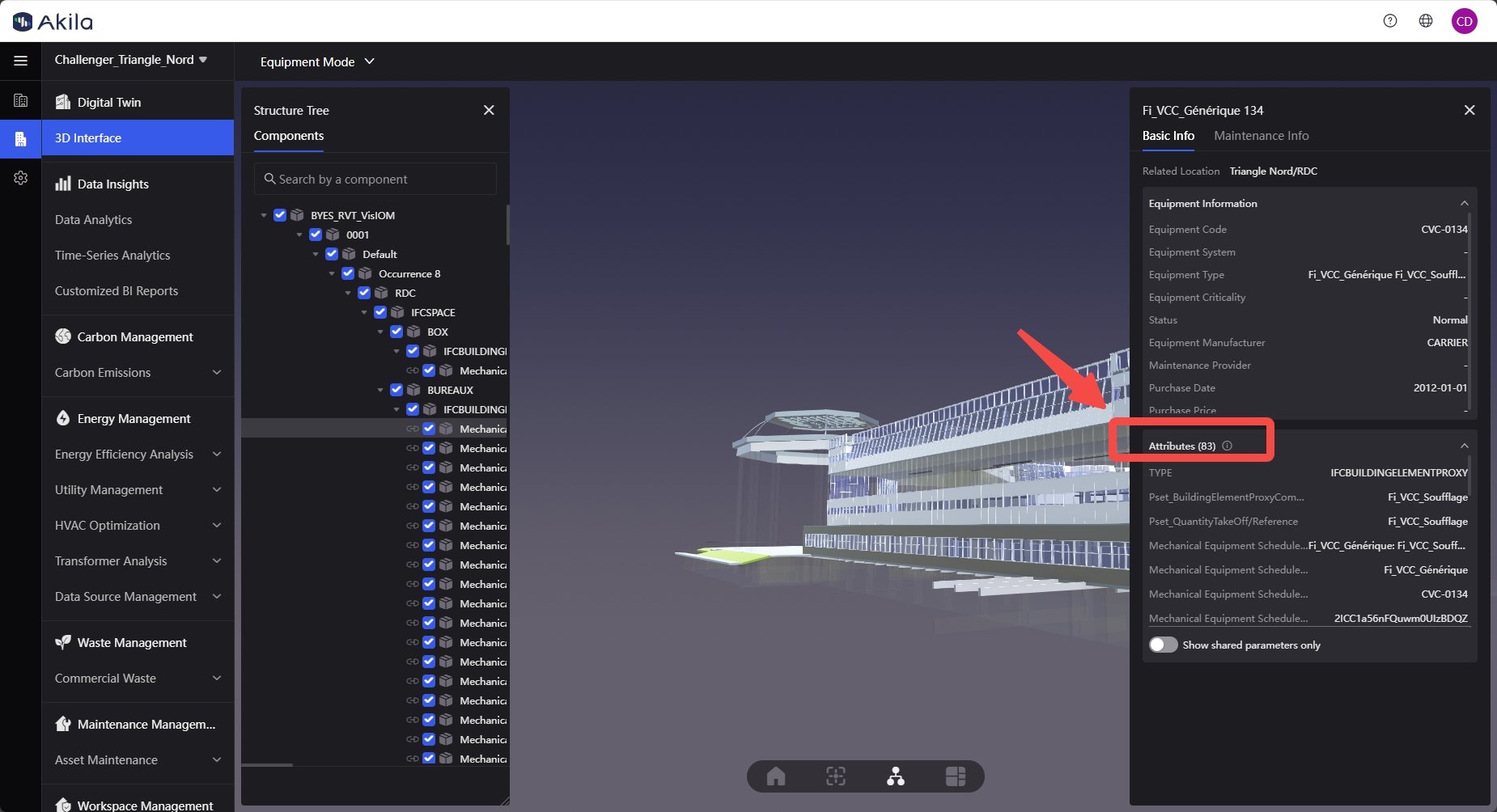Image resolution: width=1497 pixels, height=812 pixels.
Task: Click the structure tree icon in bottom toolbar
Action: point(896,776)
